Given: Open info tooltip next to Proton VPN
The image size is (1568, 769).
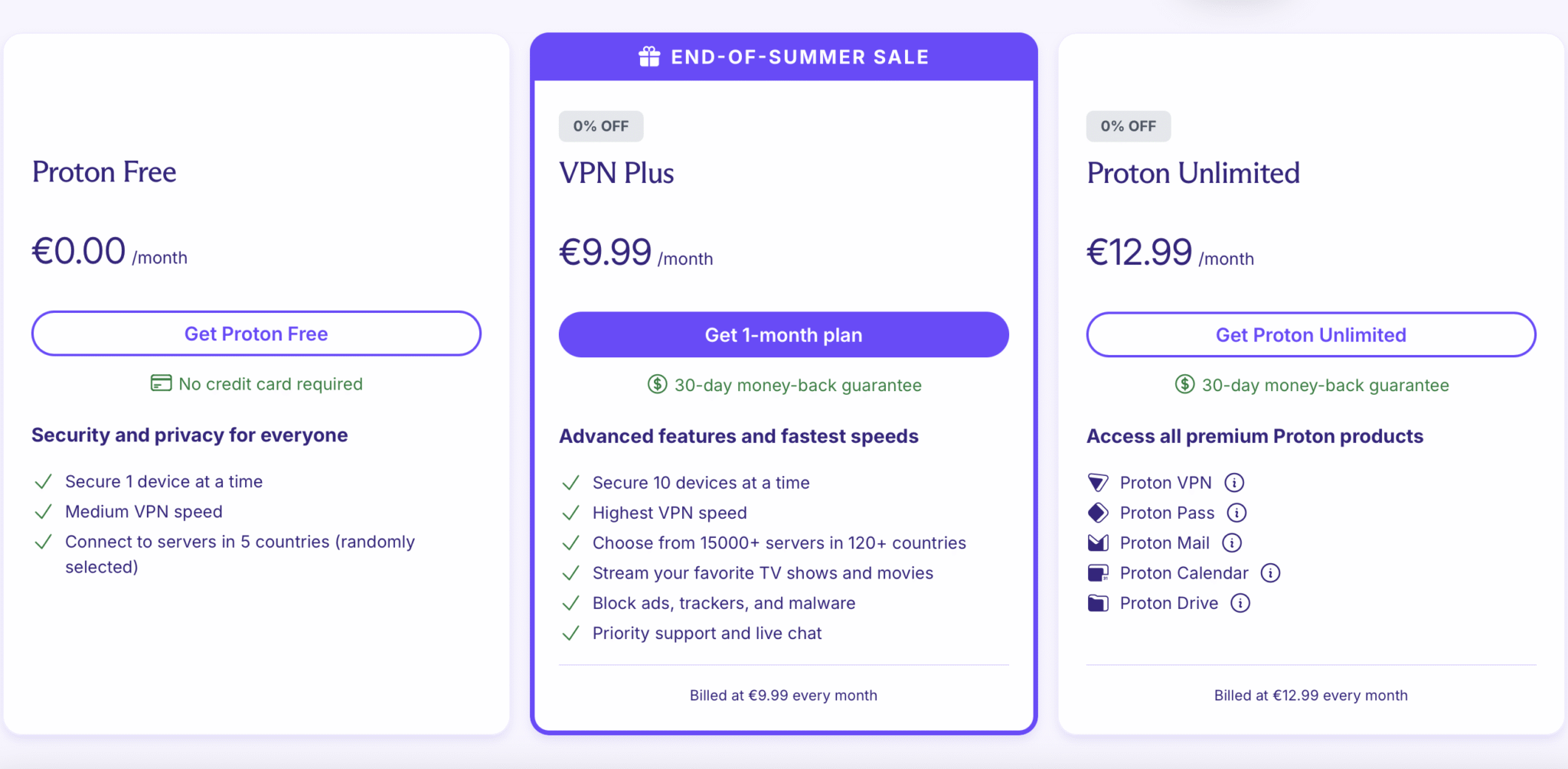Looking at the screenshot, I should (x=1234, y=482).
